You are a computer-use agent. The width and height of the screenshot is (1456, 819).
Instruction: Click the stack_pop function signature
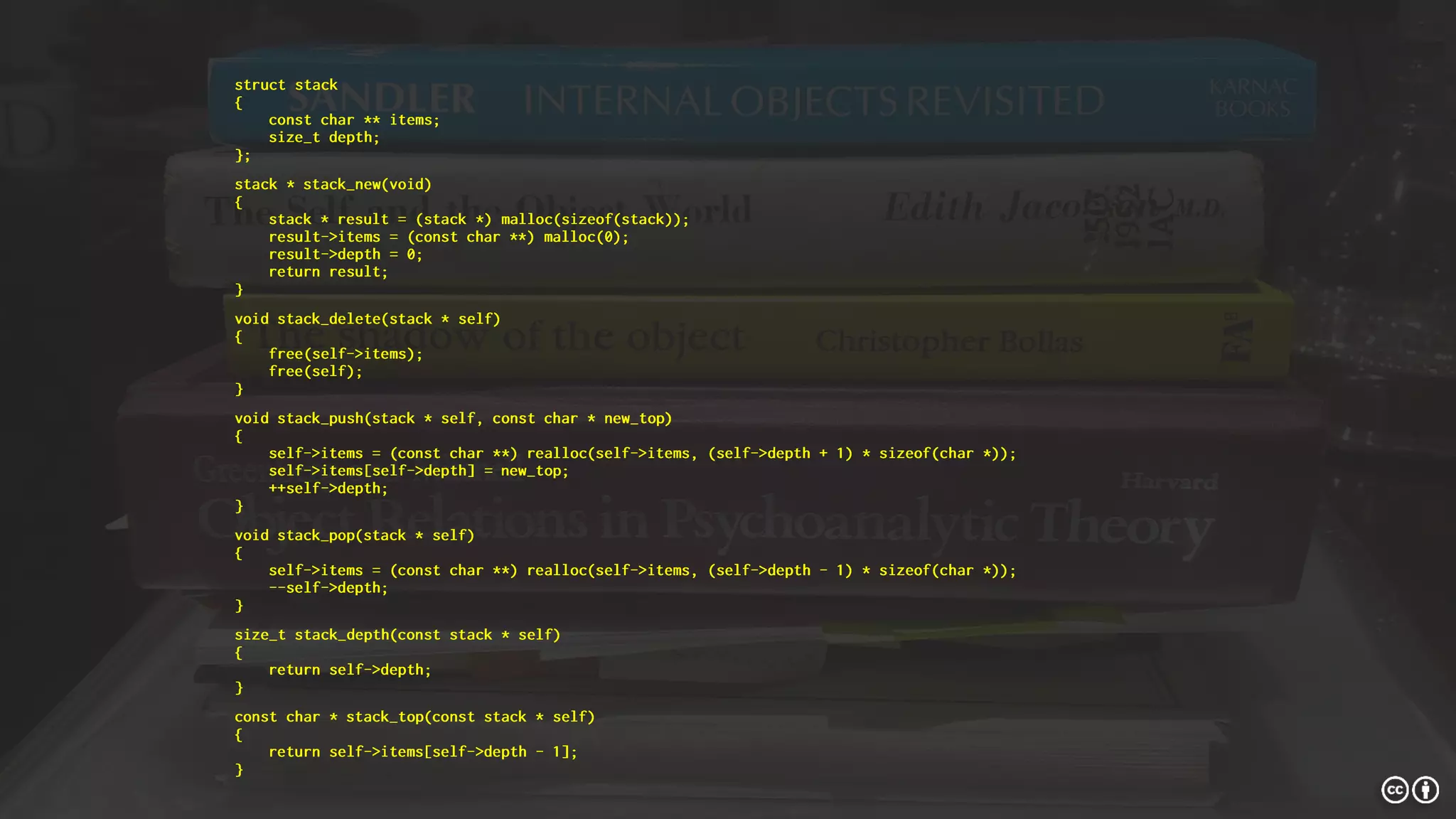click(354, 535)
